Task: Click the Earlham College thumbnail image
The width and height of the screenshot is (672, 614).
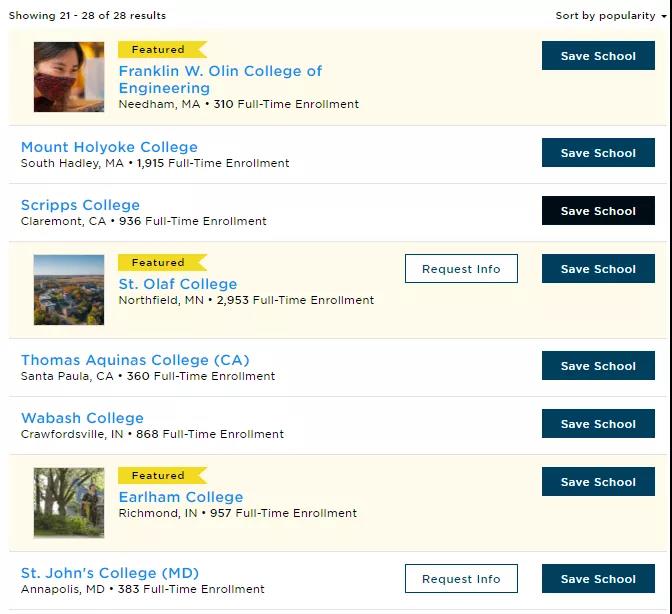Action: (69, 503)
